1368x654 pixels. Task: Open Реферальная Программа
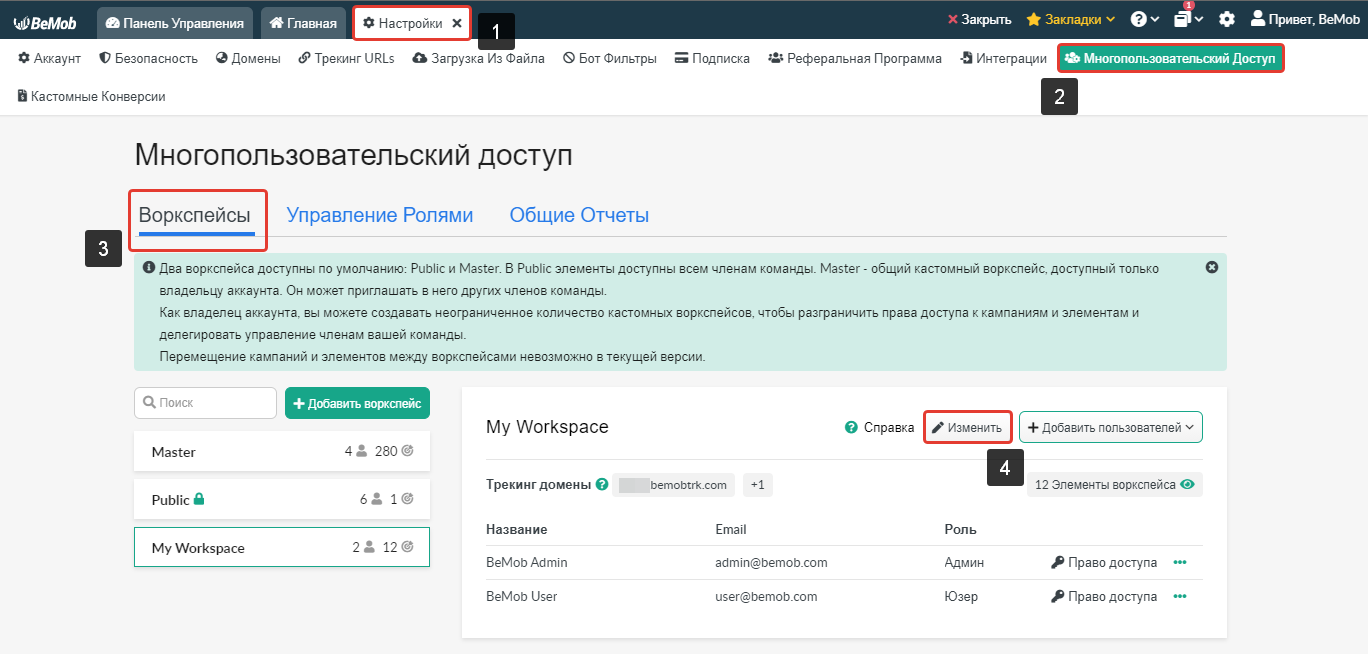point(855,58)
